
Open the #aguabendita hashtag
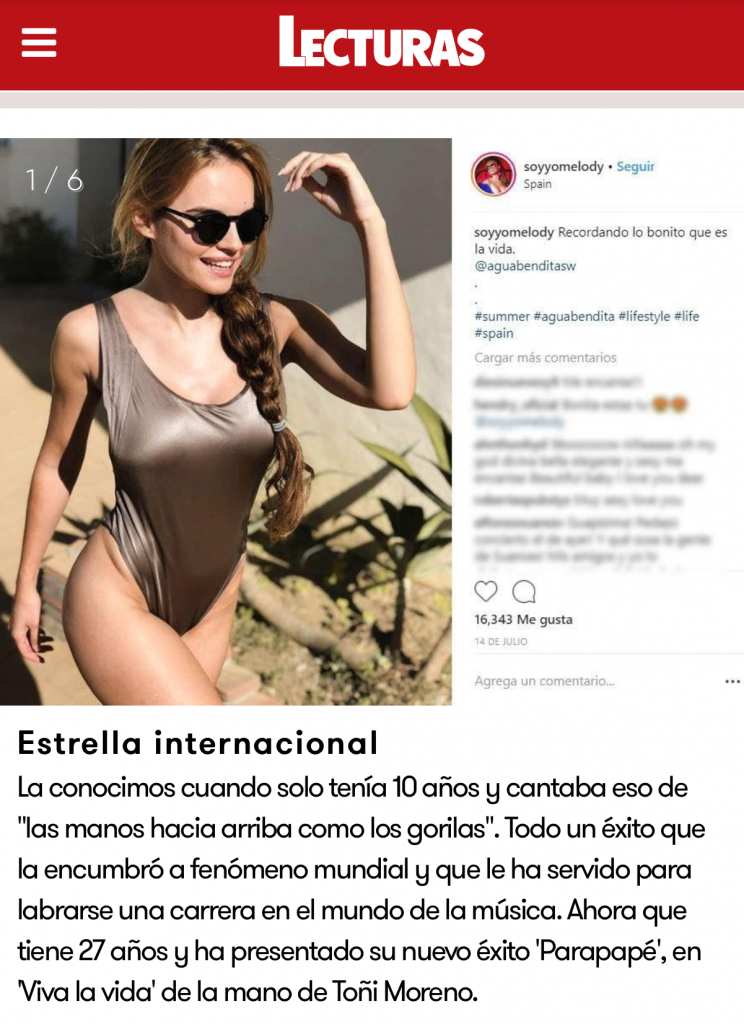(x=574, y=316)
